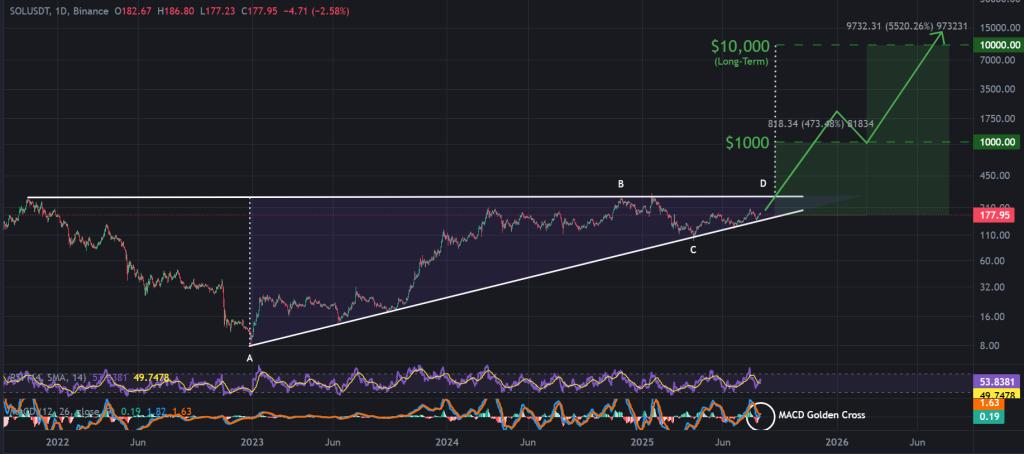The height and width of the screenshot is (454, 1024).
Task: Select the RSI indicator legend label
Action: coord(20,377)
